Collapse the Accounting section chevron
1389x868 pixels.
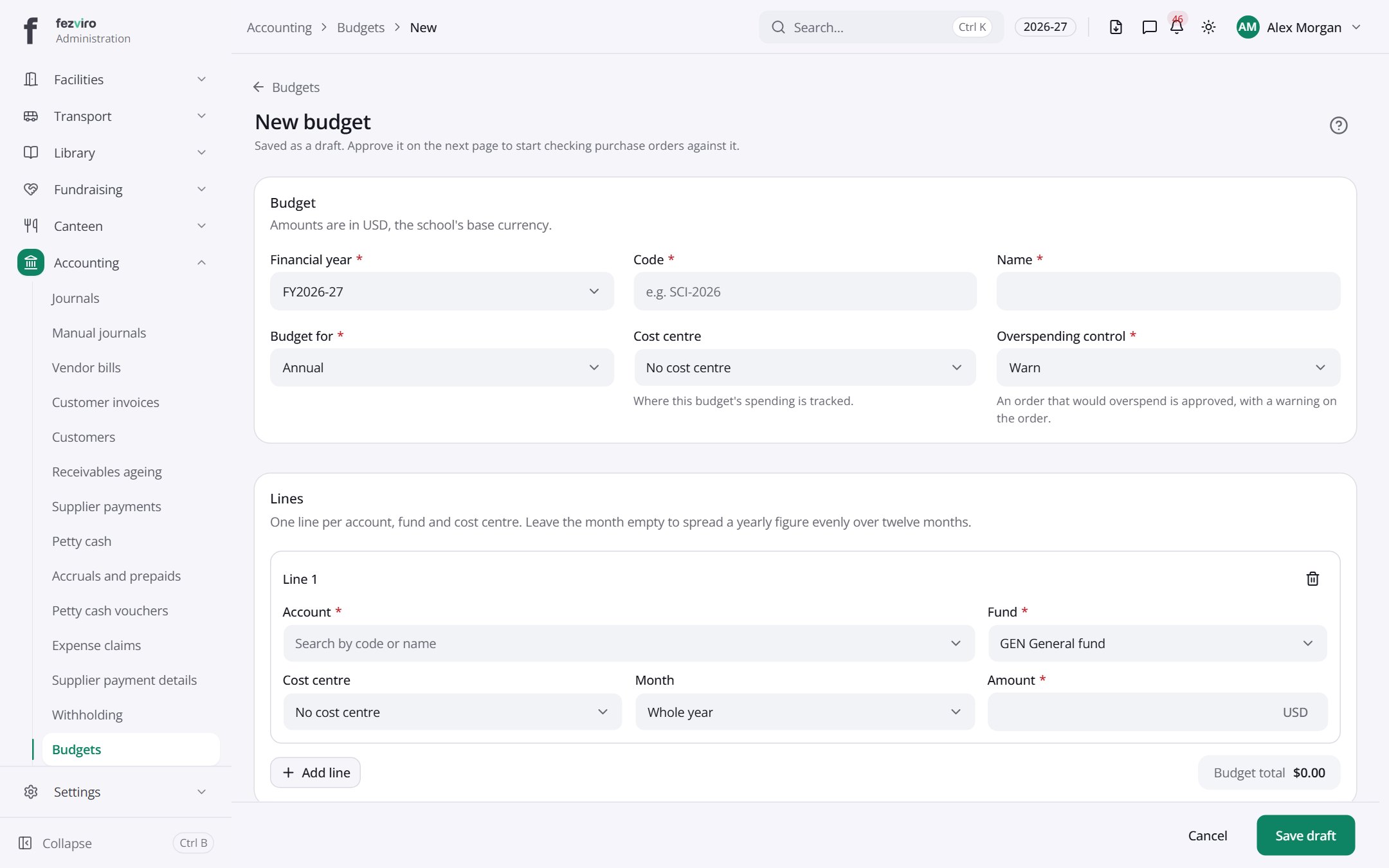pos(201,262)
